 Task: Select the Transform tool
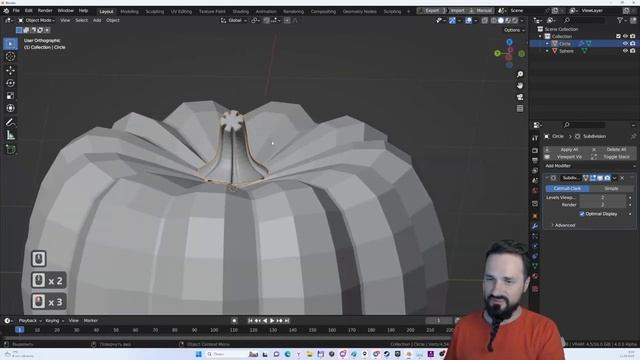pyautogui.click(x=11, y=108)
